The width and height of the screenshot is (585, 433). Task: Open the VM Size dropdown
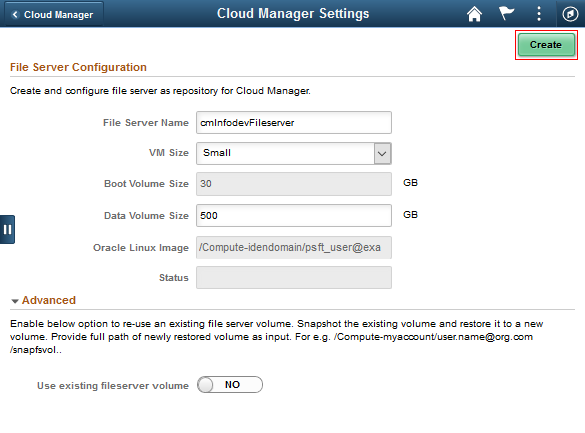(x=294, y=153)
